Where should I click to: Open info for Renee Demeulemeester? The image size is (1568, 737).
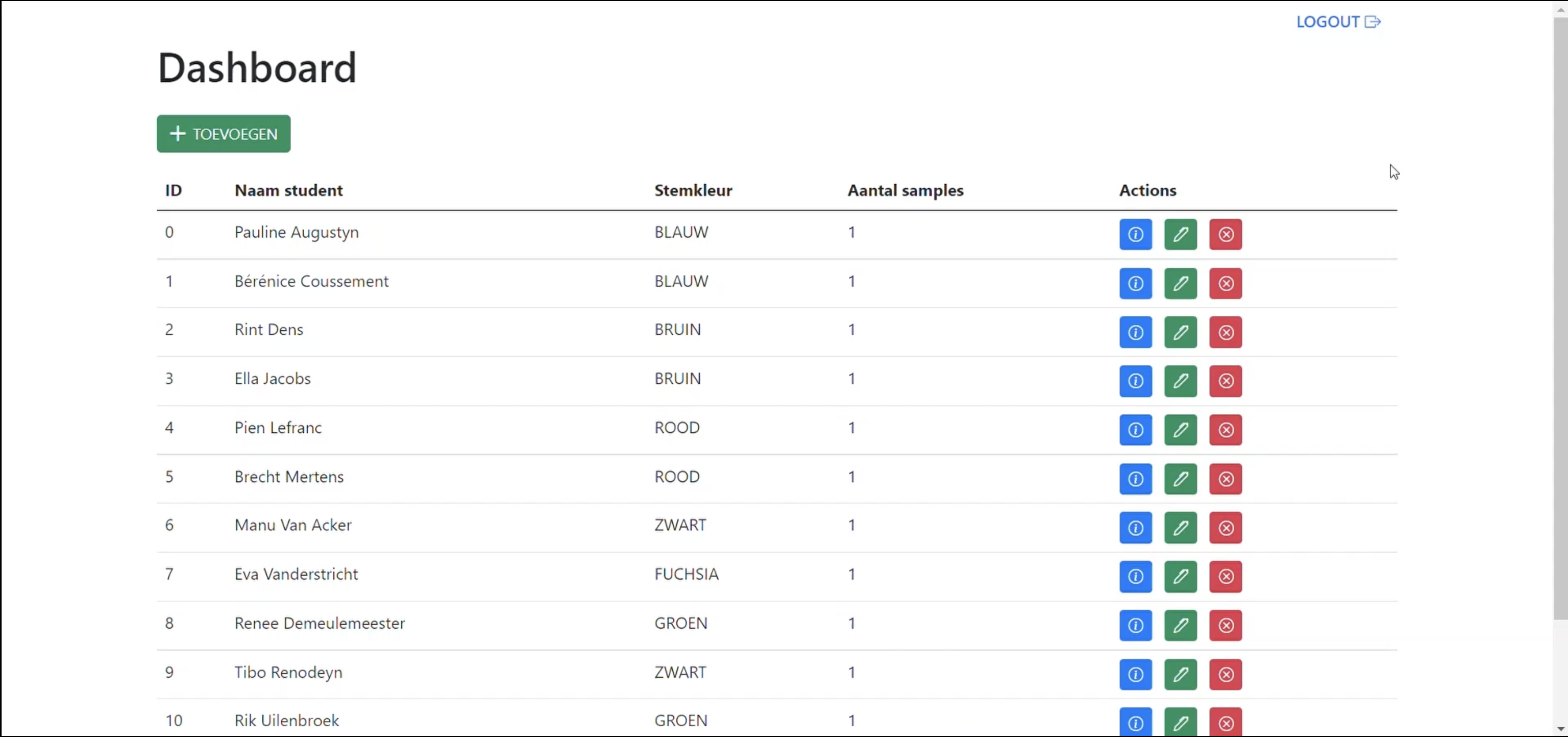[x=1135, y=626]
